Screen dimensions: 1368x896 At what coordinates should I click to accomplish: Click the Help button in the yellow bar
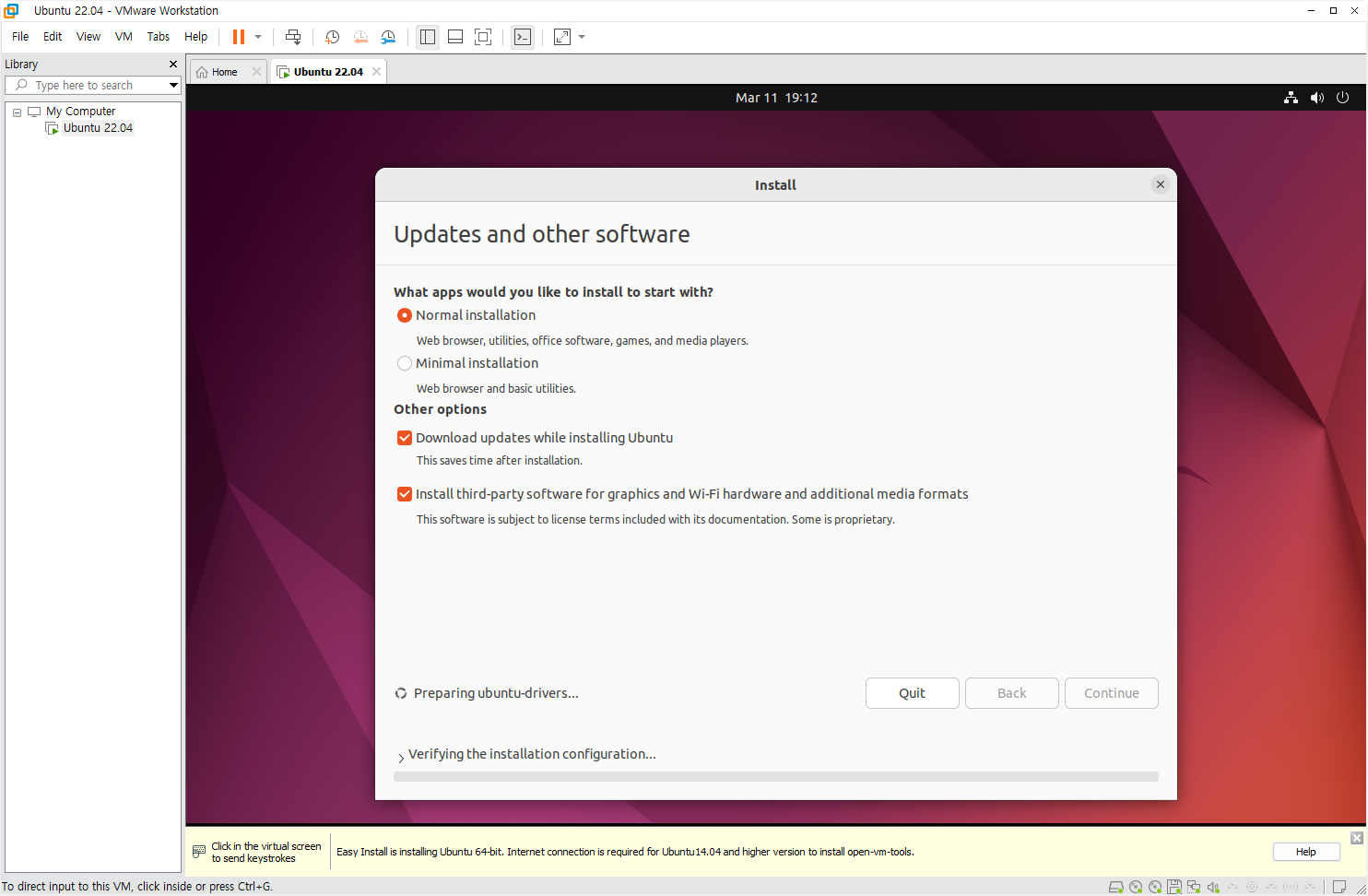tap(1306, 852)
